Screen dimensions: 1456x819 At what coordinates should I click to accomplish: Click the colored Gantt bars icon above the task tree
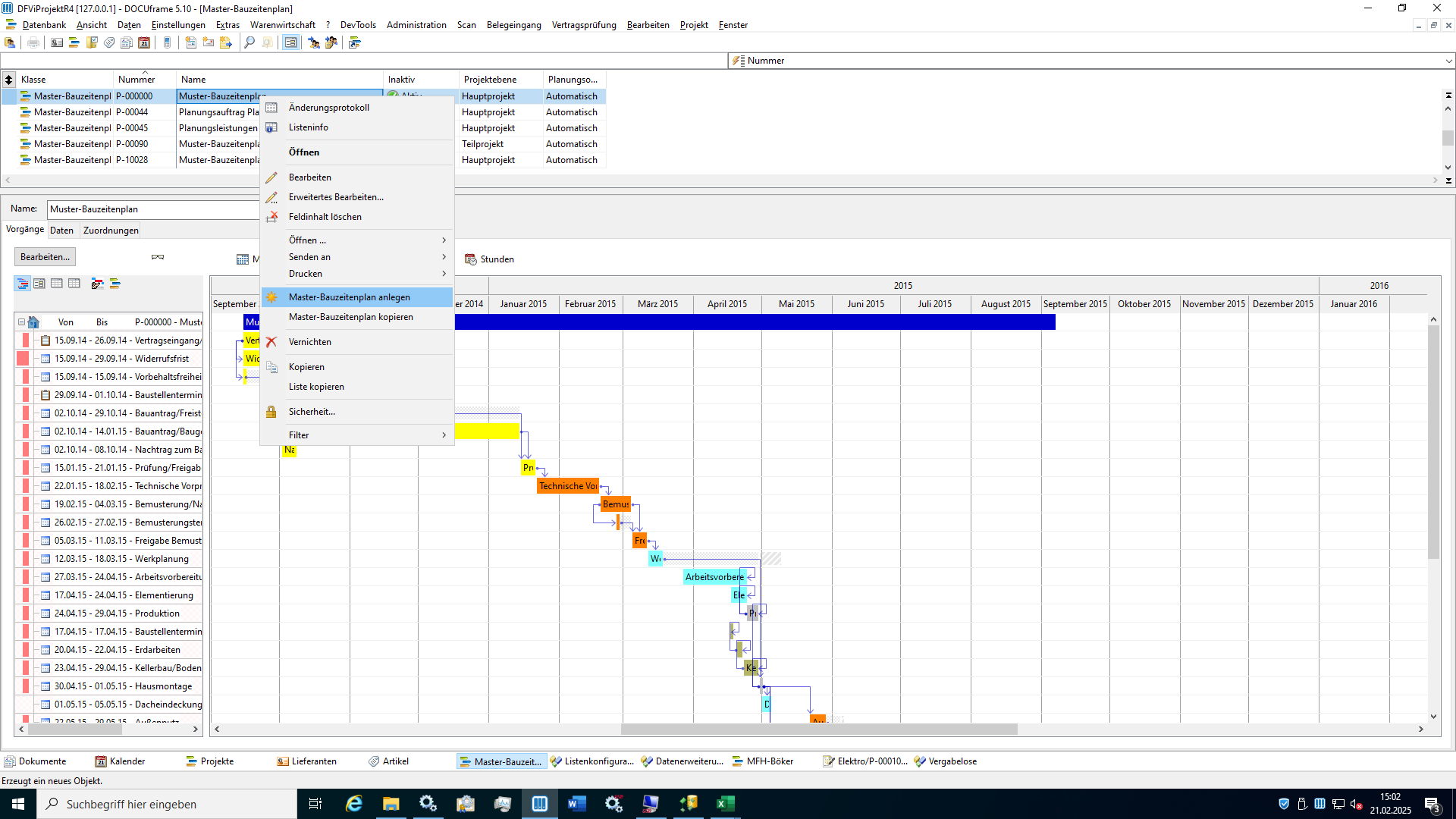(115, 284)
